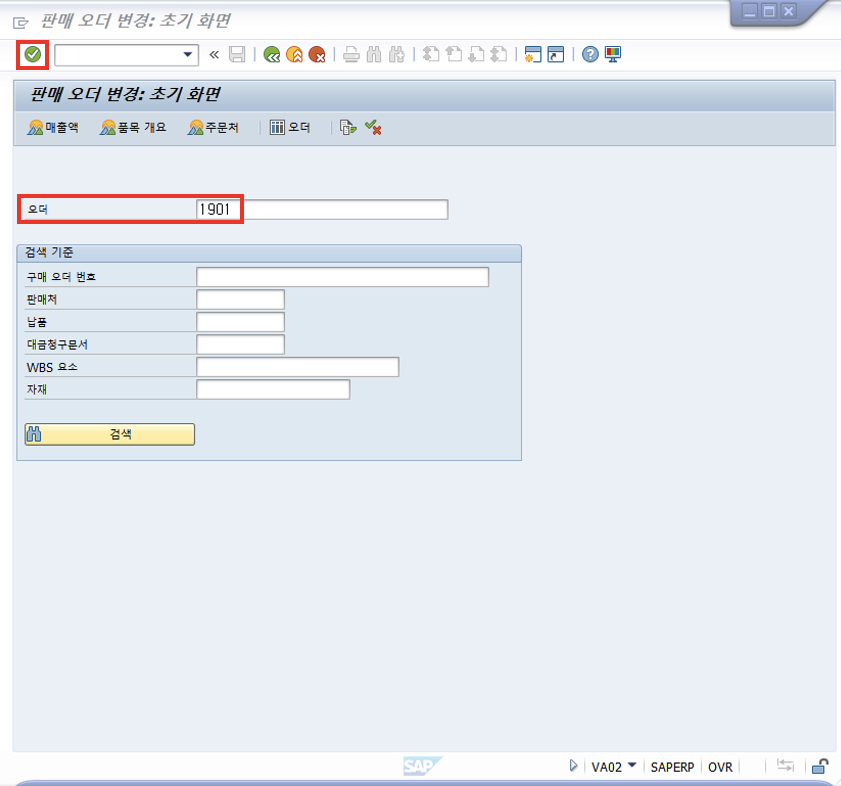841x786 pixels.
Task: Click the 품목 개요 button
Action: point(133,128)
